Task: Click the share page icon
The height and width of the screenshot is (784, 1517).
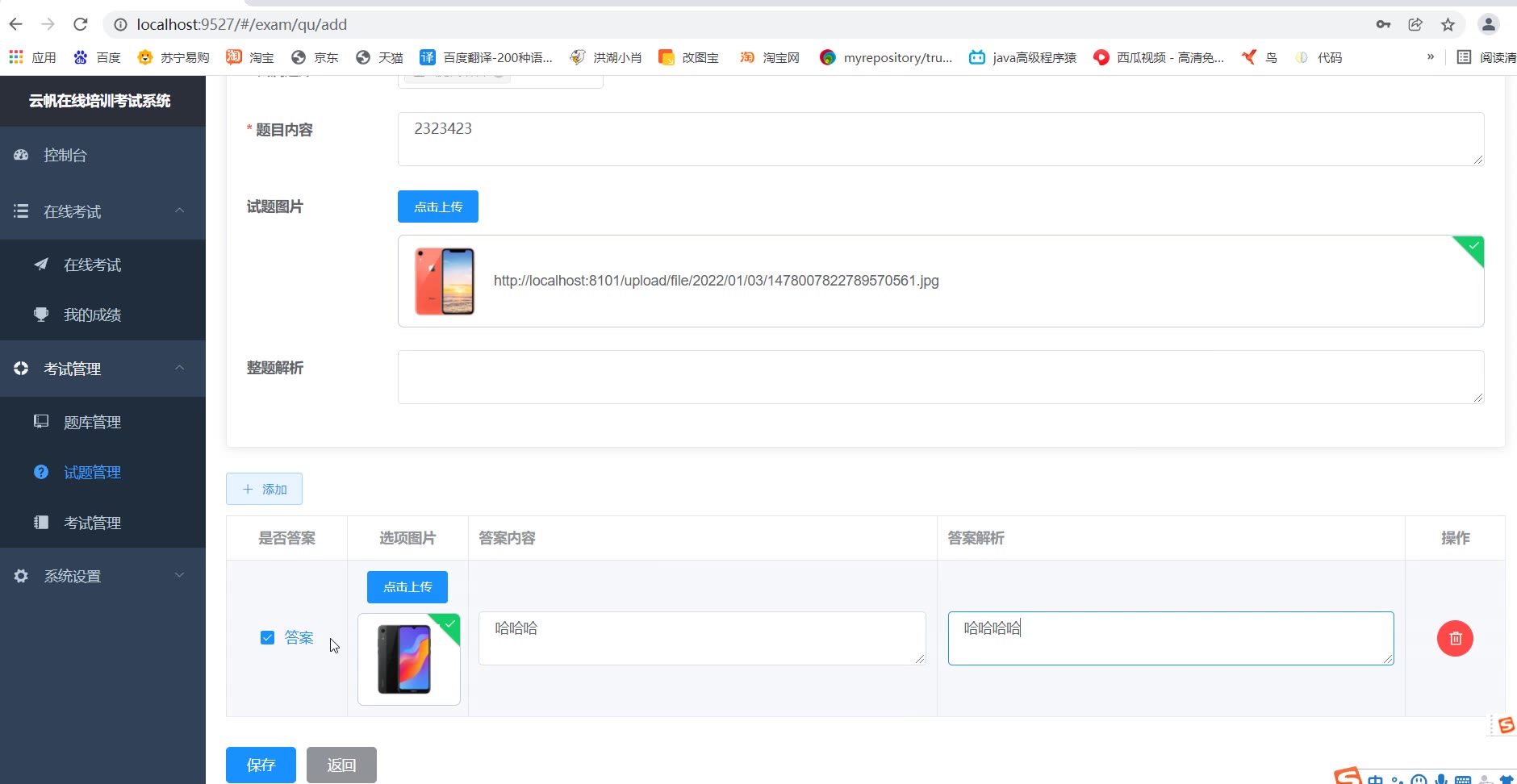Action: pos(1415,24)
